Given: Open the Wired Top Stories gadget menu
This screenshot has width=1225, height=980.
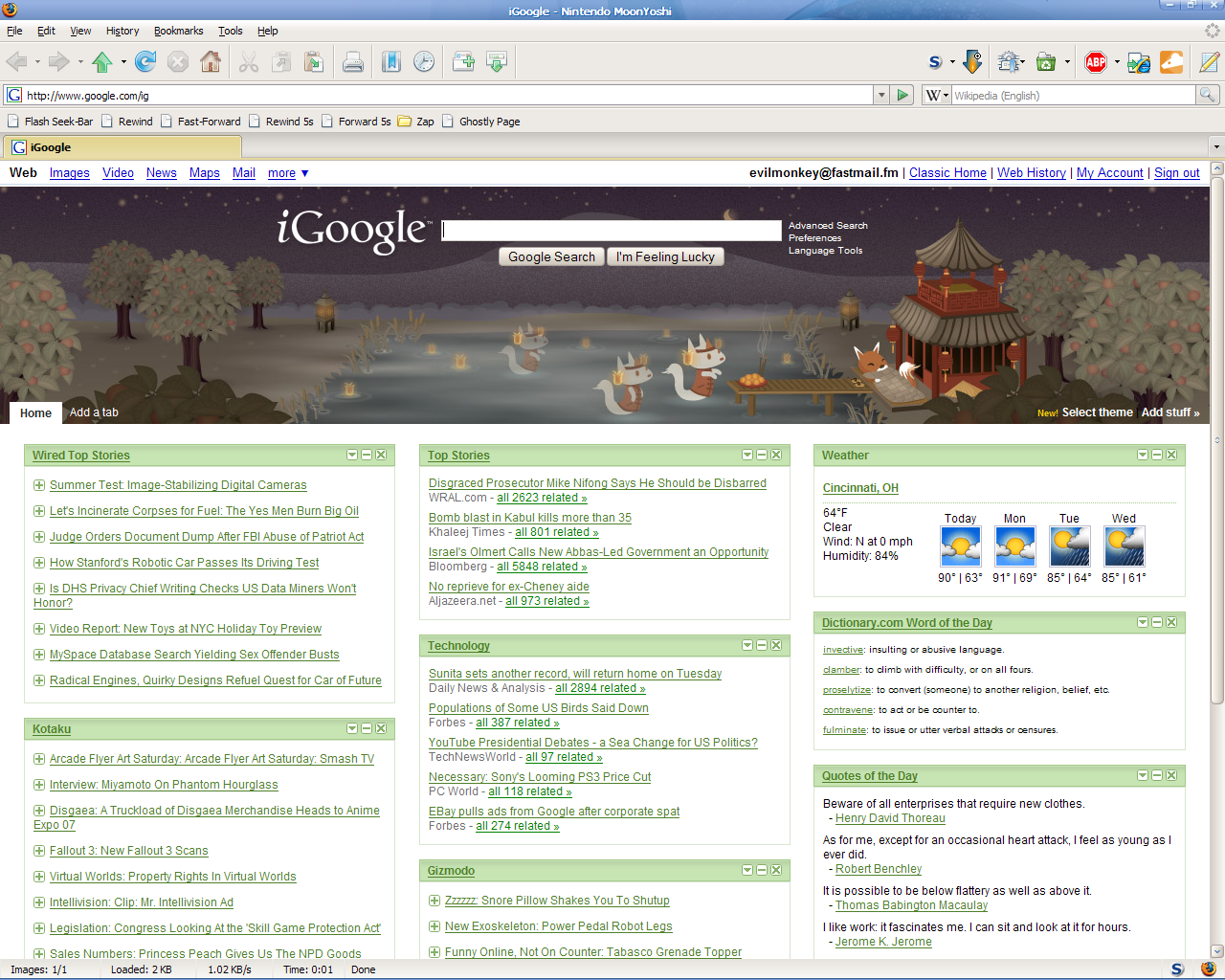Looking at the screenshot, I should pyautogui.click(x=352, y=455).
